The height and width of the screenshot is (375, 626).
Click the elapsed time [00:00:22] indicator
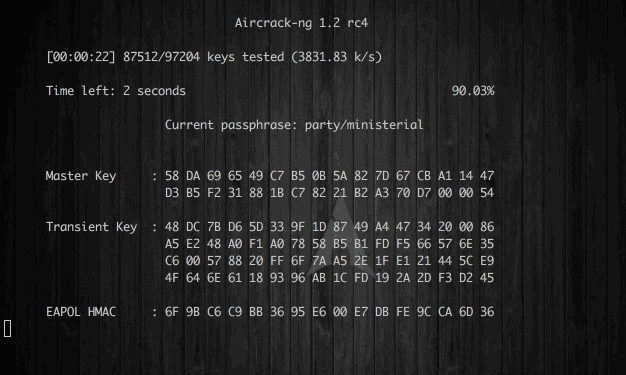click(81, 57)
